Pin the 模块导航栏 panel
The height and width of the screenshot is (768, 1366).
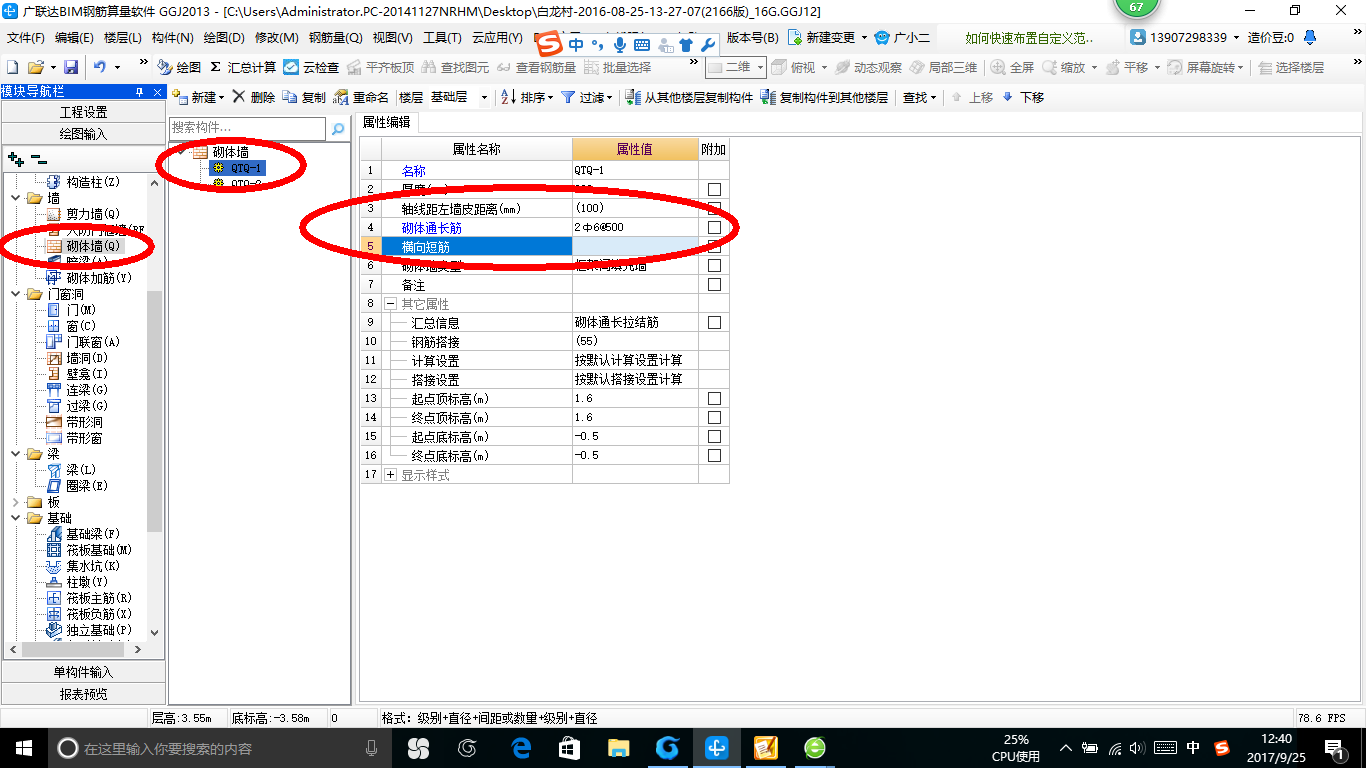pos(139,92)
